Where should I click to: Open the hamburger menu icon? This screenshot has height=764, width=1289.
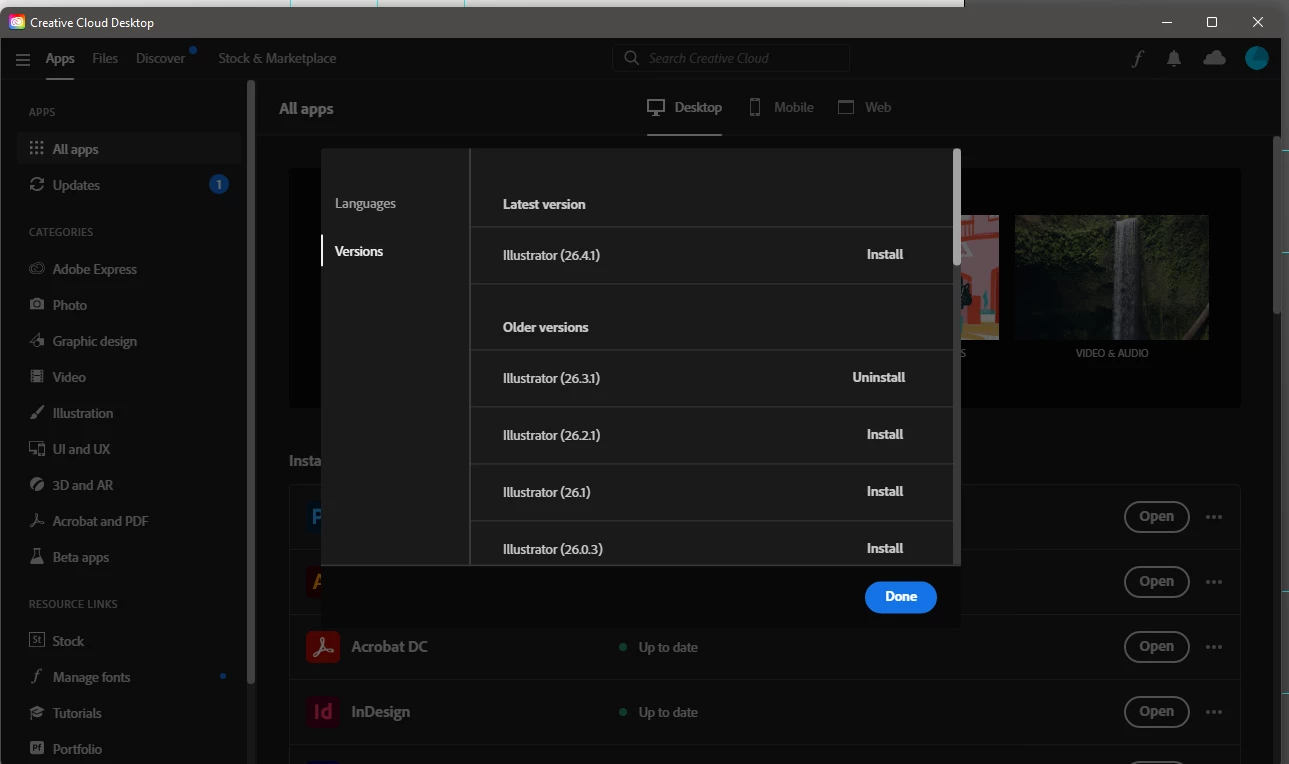[23, 59]
